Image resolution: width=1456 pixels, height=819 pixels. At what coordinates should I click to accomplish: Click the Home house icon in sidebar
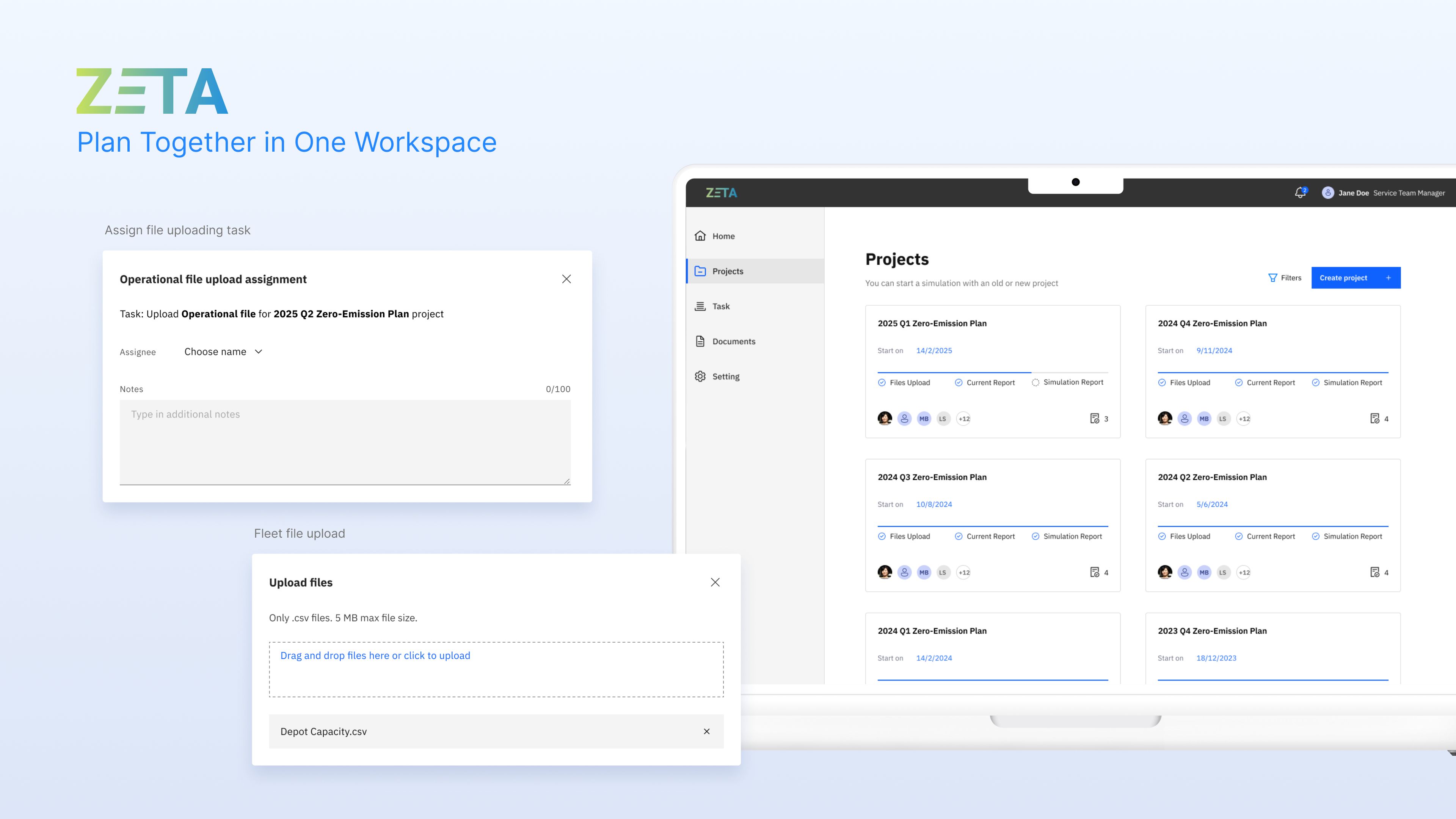(x=700, y=236)
